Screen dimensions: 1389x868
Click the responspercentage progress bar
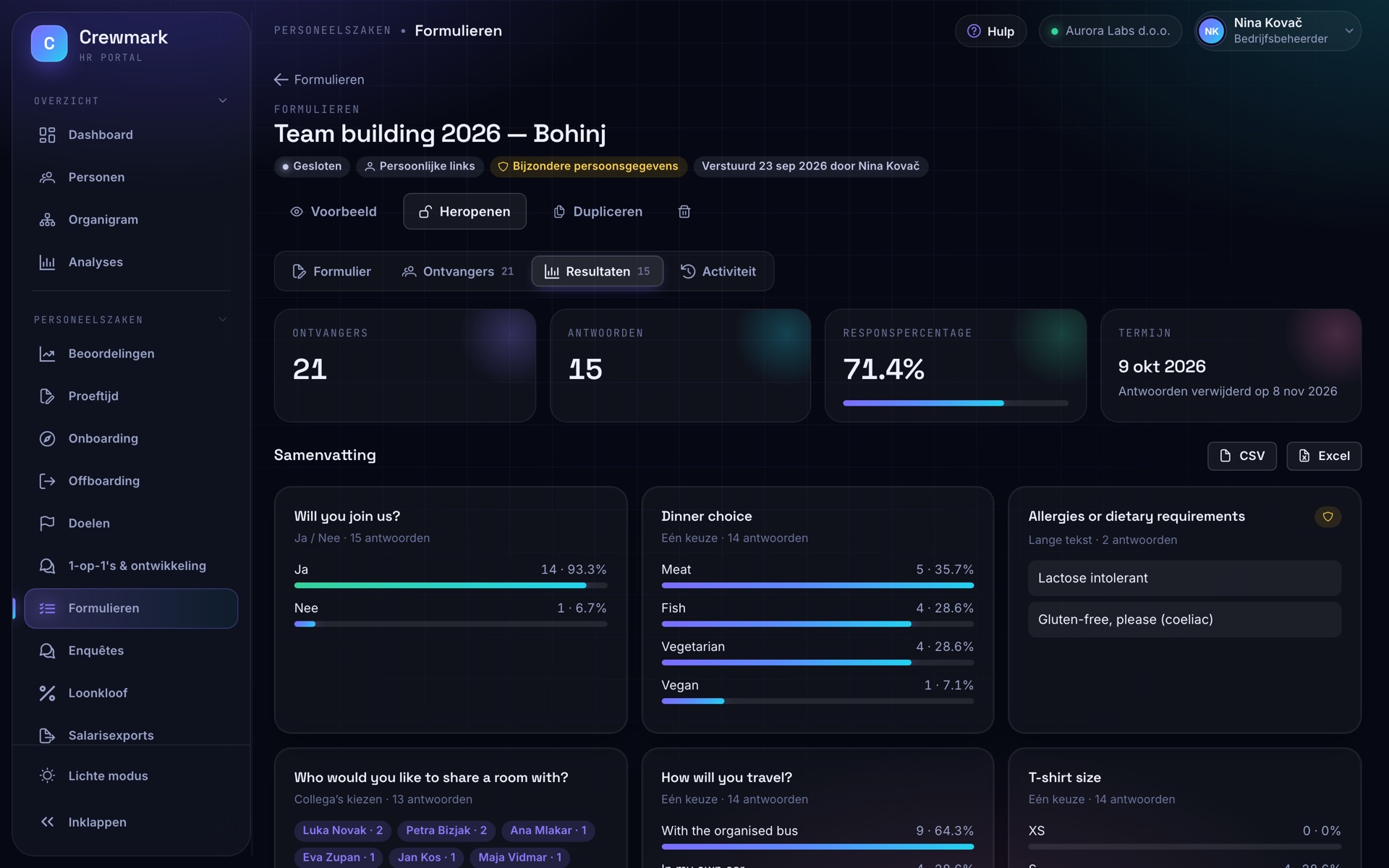pos(955,403)
